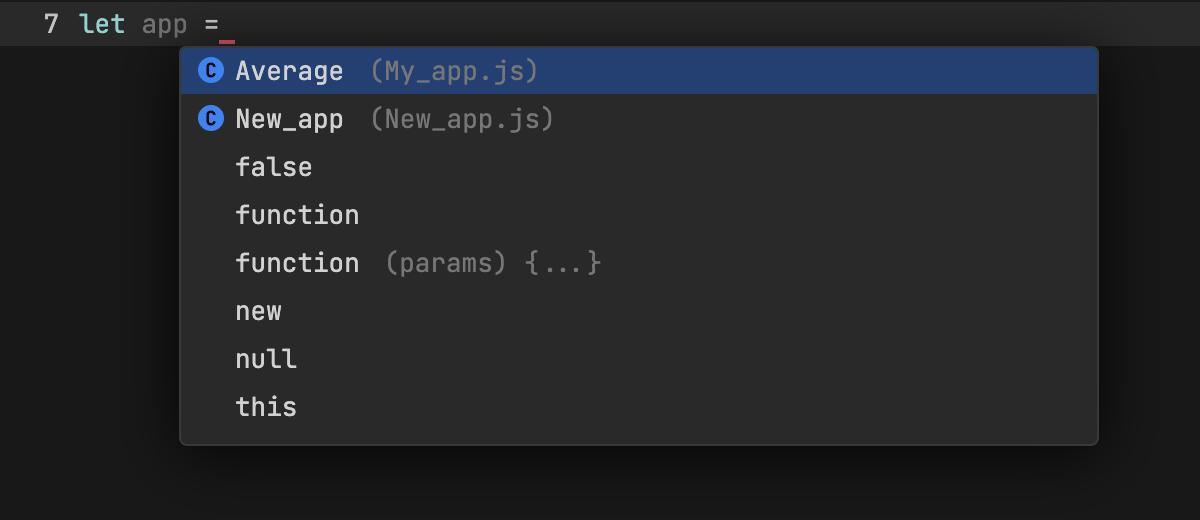Click the class icon beside Average
The height and width of the screenshot is (520, 1200).
210,71
